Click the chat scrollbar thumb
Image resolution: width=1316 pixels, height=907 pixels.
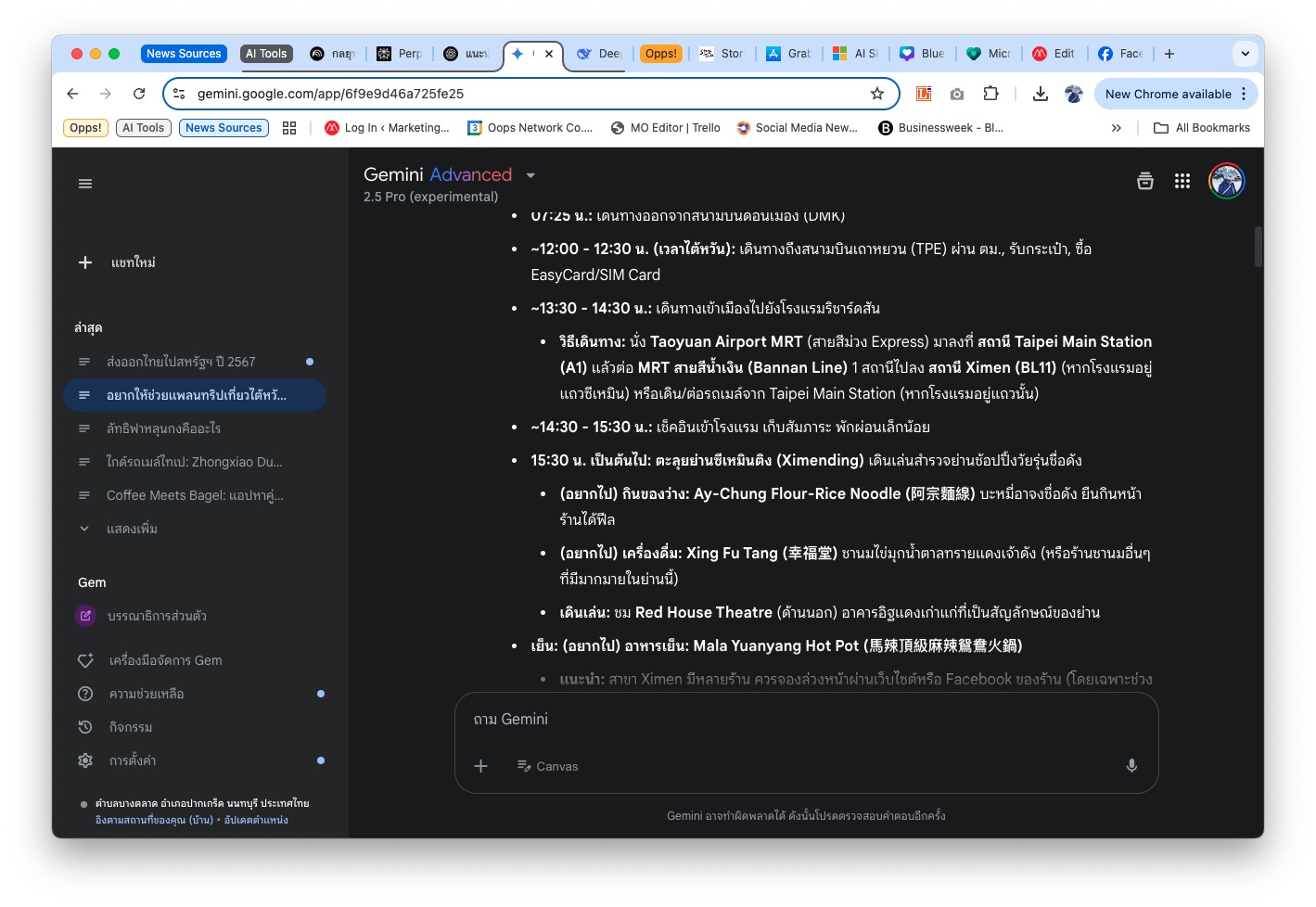pyautogui.click(x=1258, y=247)
